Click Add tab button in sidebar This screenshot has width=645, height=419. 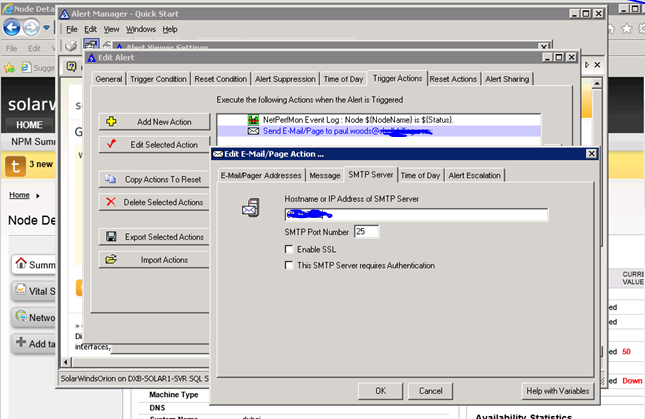(x=34, y=344)
